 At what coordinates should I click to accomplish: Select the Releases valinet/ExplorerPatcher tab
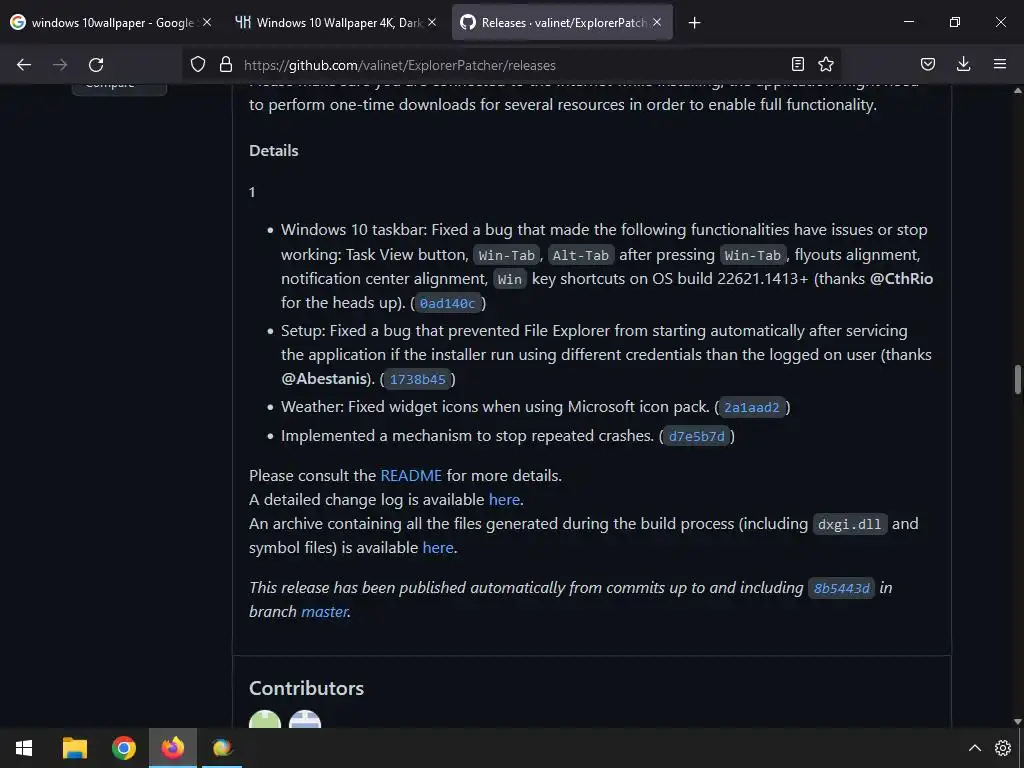pos(562,22)
